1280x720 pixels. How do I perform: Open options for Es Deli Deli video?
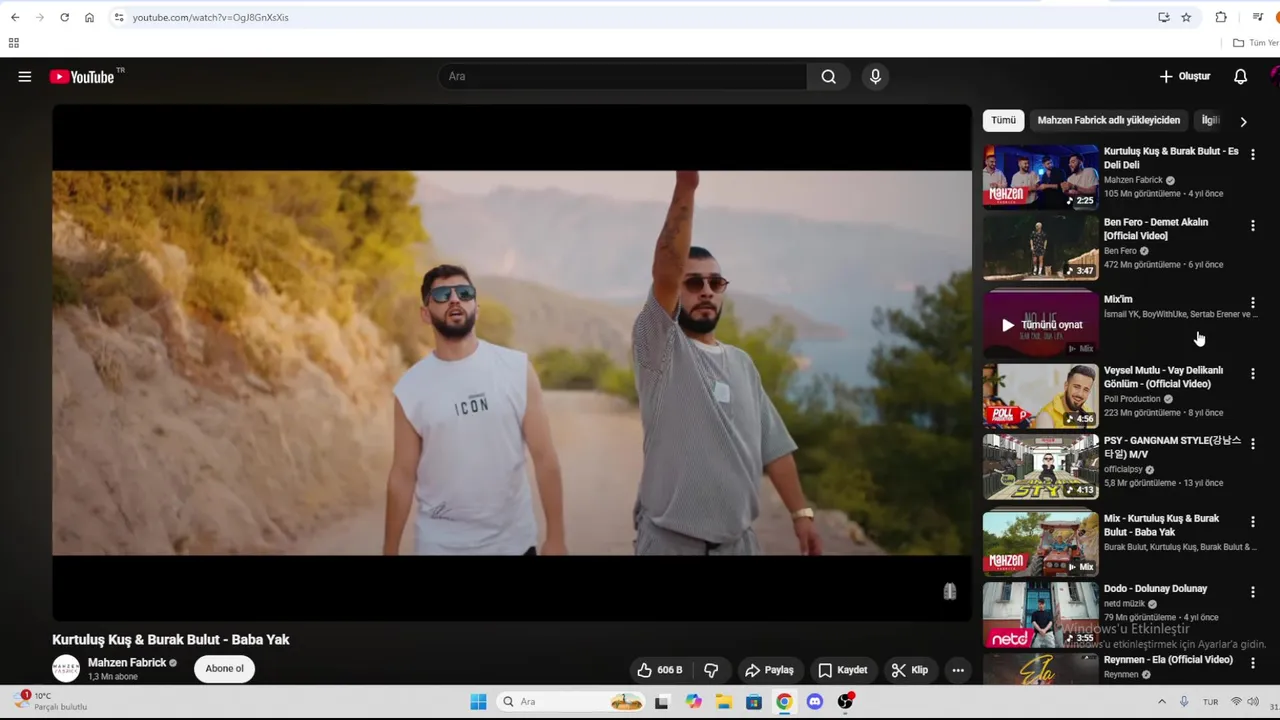(1252, 155)
